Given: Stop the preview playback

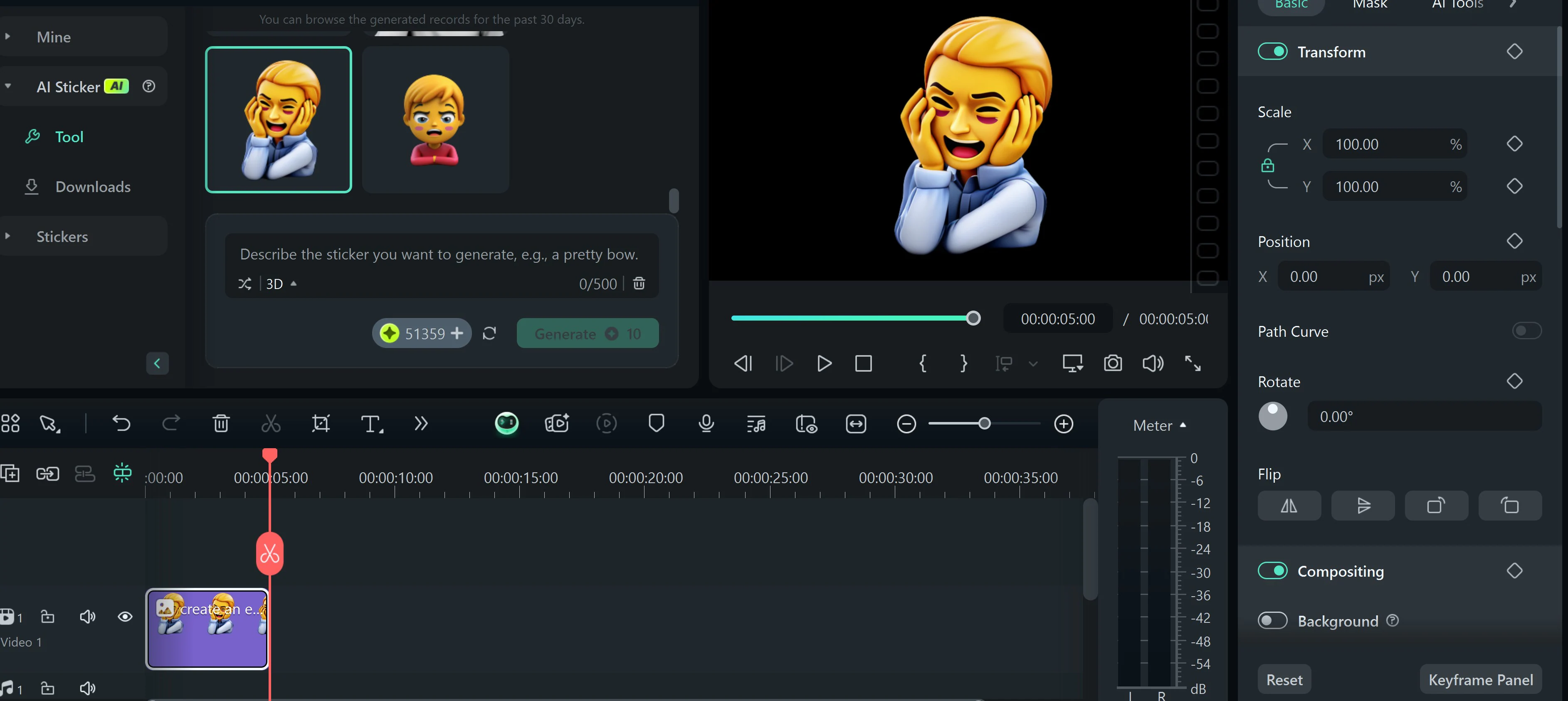Looking at the screenshot, I should point(863,363).
